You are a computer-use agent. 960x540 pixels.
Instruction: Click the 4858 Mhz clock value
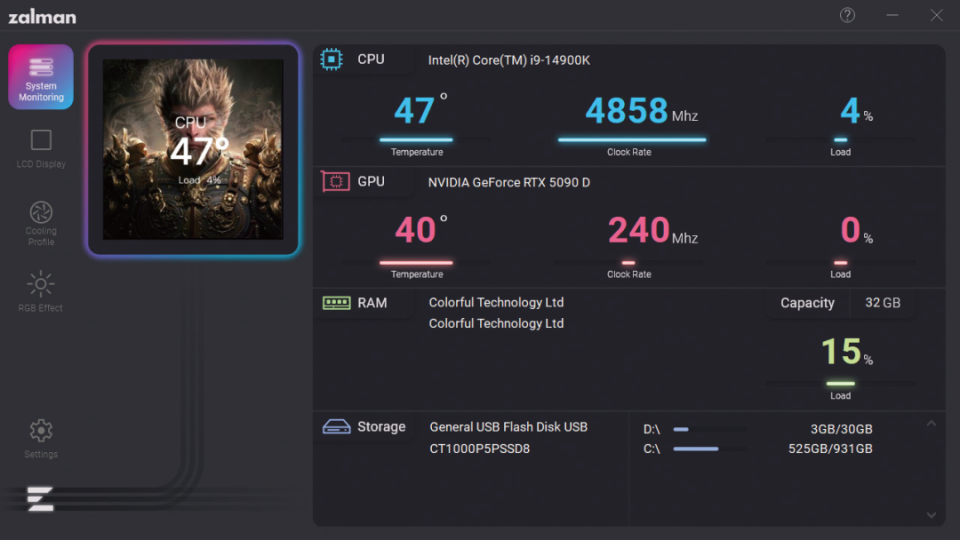pos(641,111)
